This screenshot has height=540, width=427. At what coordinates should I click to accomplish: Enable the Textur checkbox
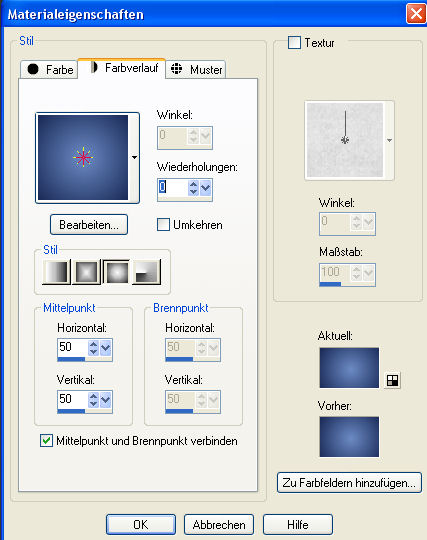click(294, 43)
